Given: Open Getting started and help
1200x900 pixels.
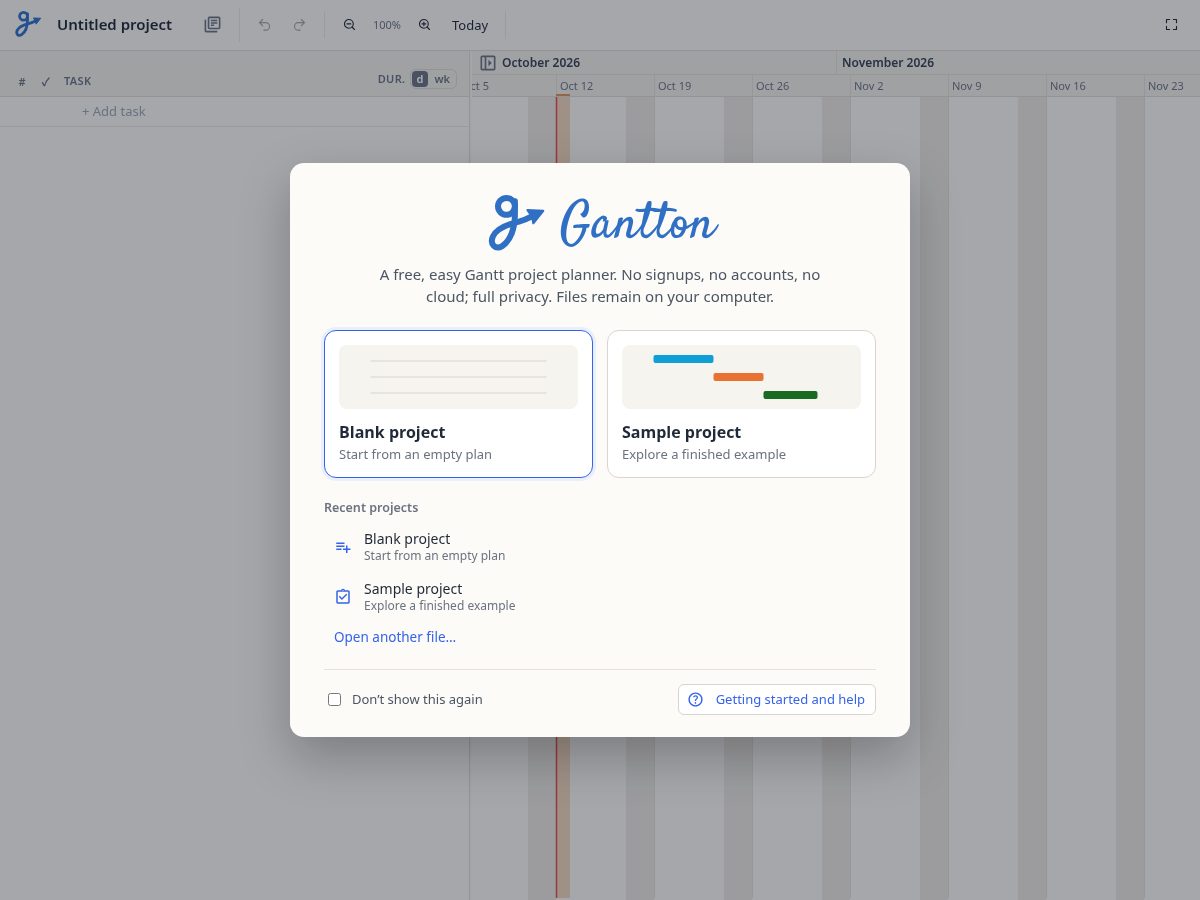Looking at the screenshot, I should pos(777,700).
